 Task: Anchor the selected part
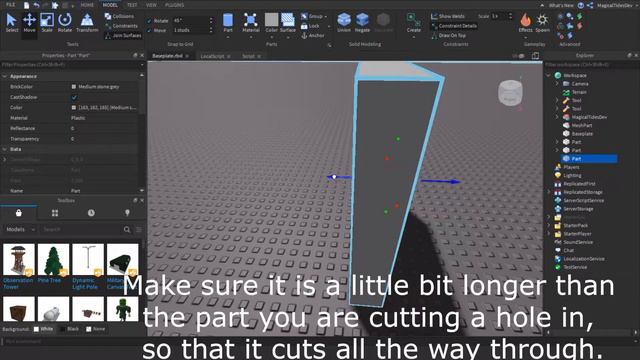(312, 36)
